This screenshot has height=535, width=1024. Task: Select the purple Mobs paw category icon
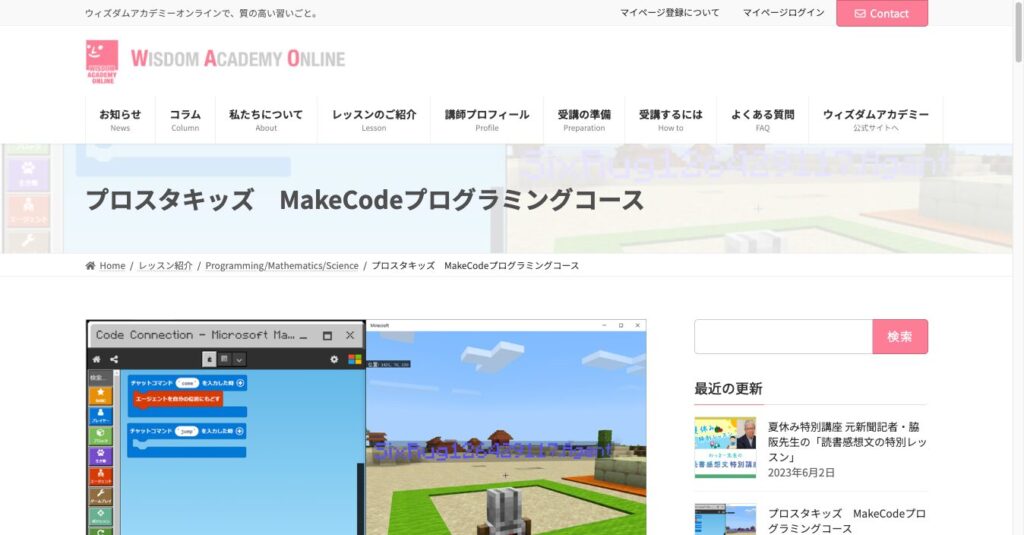click(101, 456)
